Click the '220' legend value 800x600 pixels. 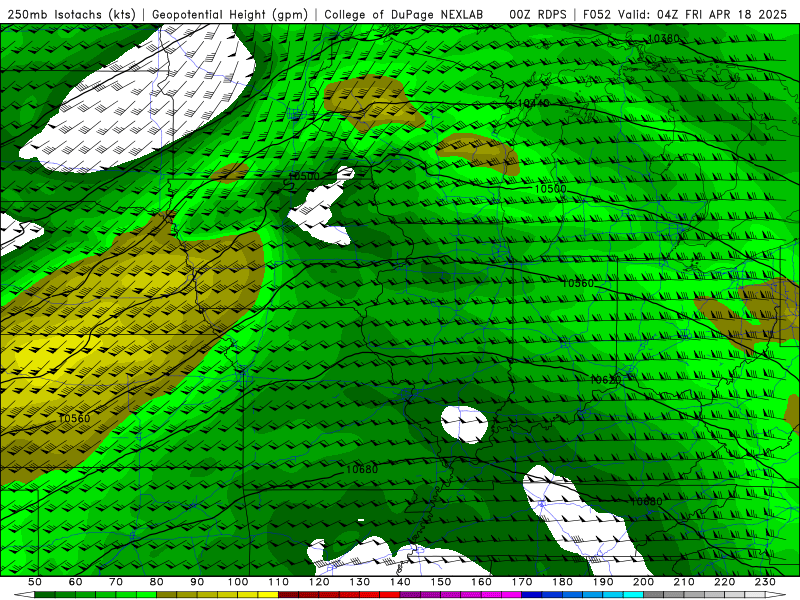[724, 582]
